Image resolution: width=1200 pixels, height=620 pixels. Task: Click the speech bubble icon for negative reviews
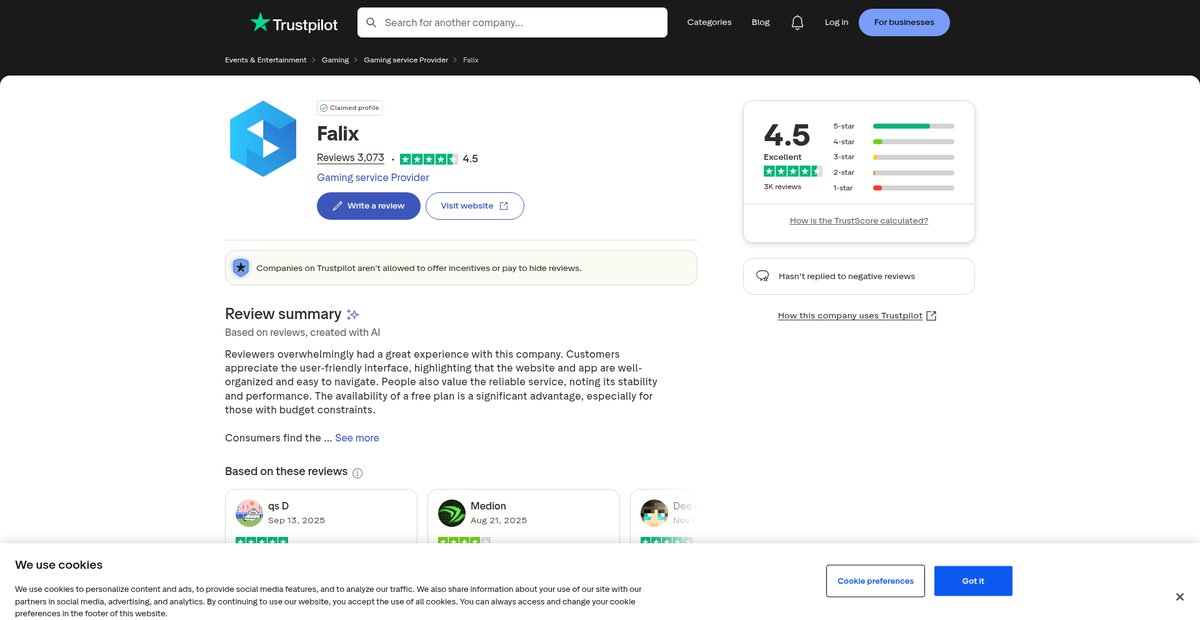click(763, 276)
